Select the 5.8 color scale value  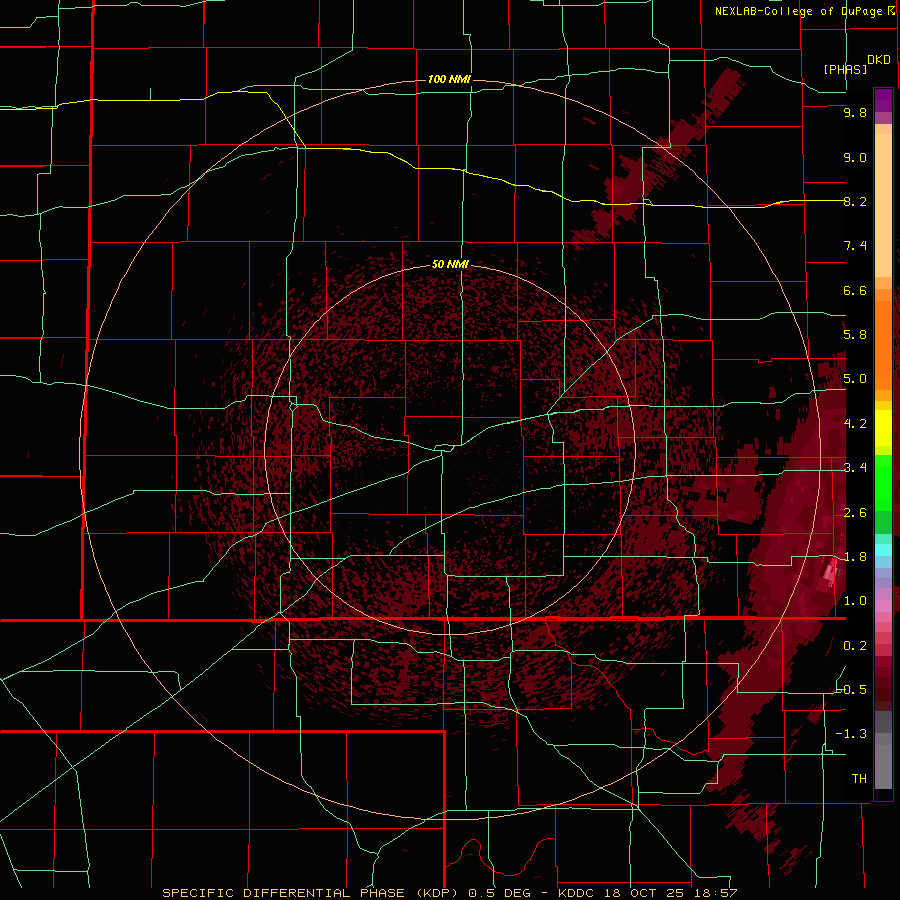[855, 335]
